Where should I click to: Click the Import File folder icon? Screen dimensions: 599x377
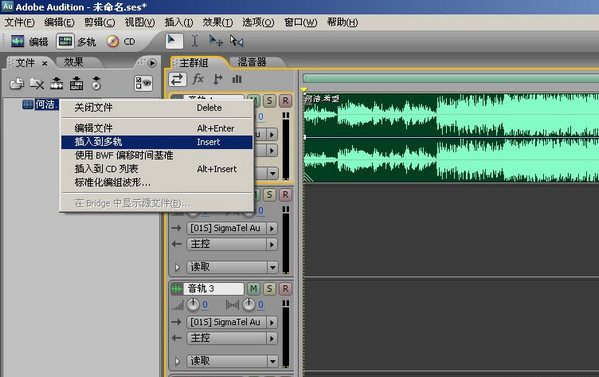[x=16, y=83]
